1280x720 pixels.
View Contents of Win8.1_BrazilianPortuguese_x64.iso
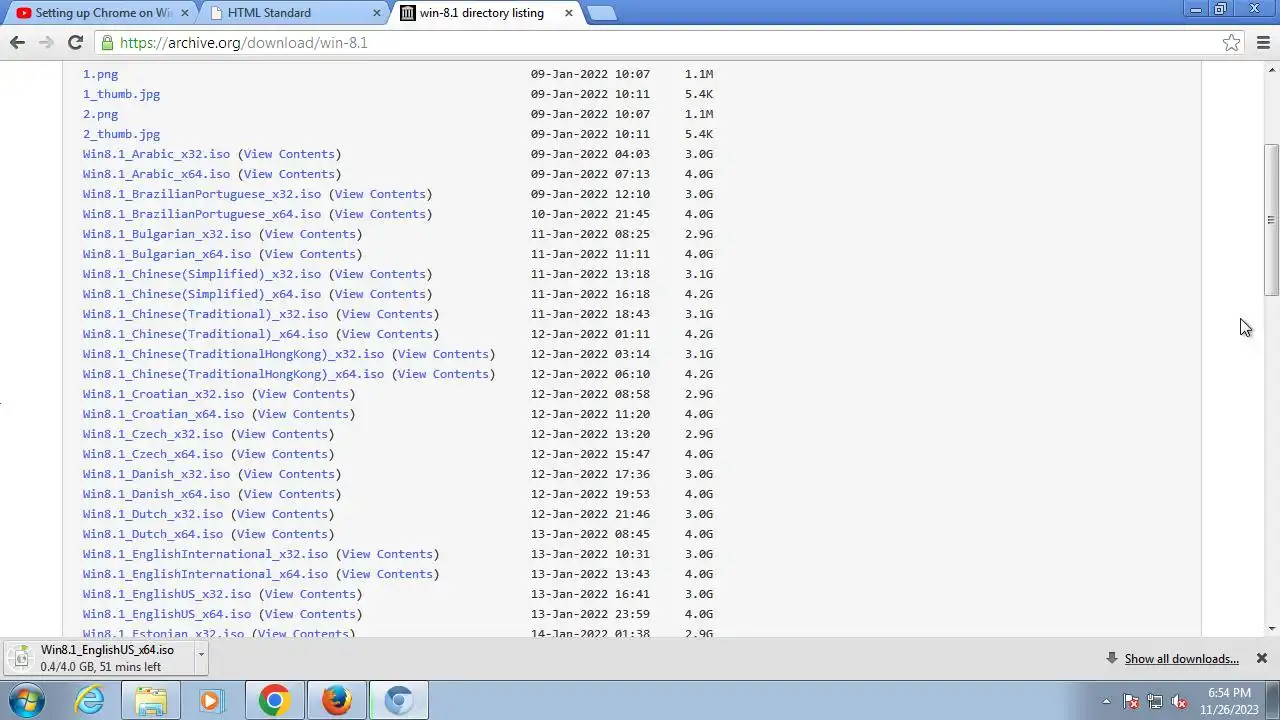(380, 214)
